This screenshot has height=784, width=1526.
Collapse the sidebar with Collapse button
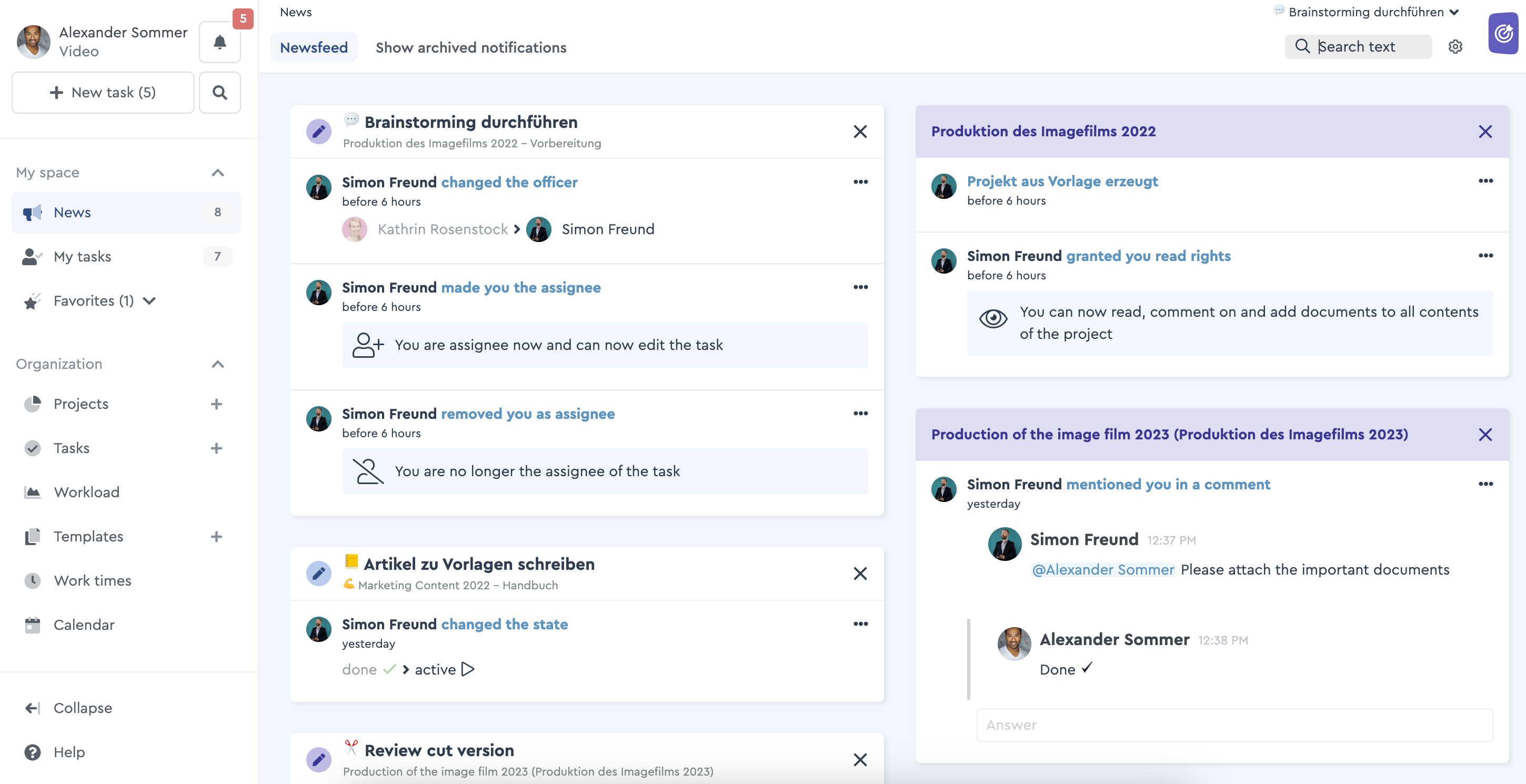click(x=68, y=708)
